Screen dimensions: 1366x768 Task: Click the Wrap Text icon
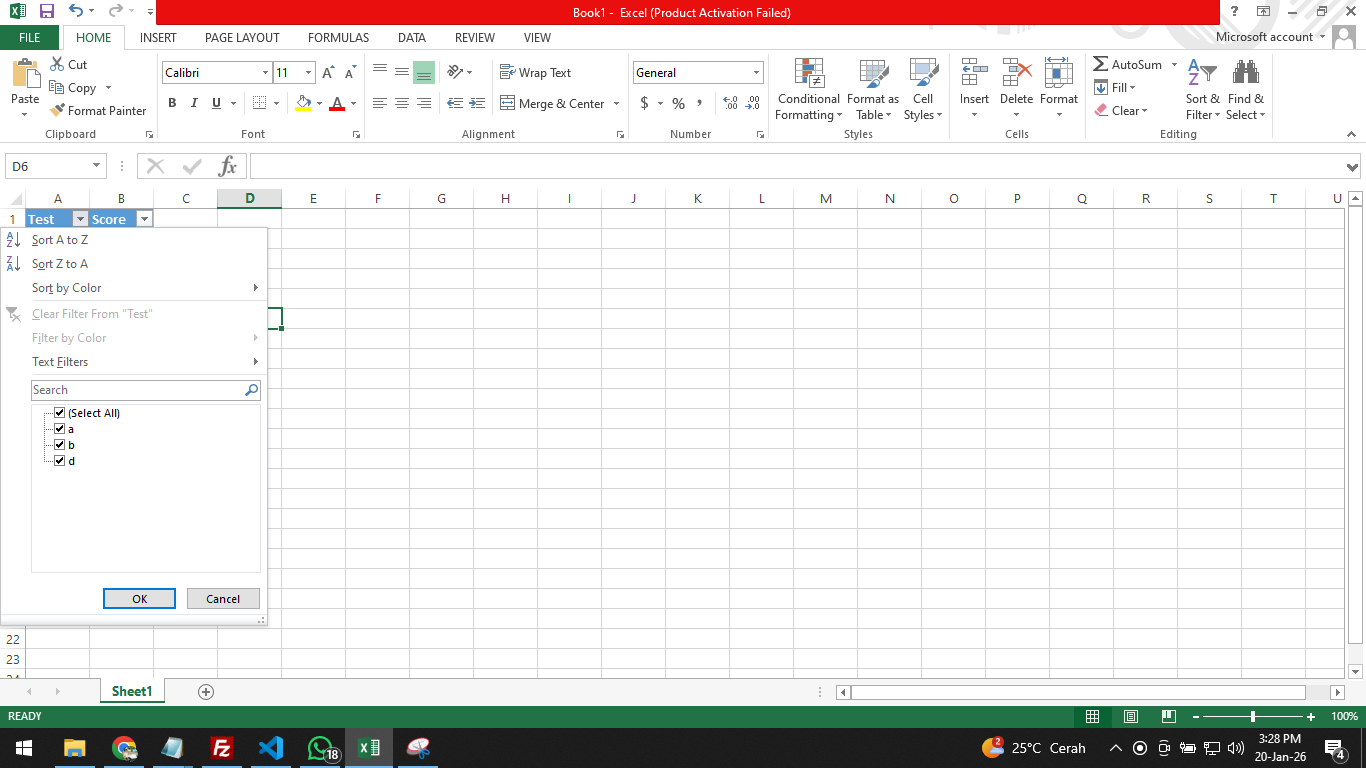tap(507, 73)
